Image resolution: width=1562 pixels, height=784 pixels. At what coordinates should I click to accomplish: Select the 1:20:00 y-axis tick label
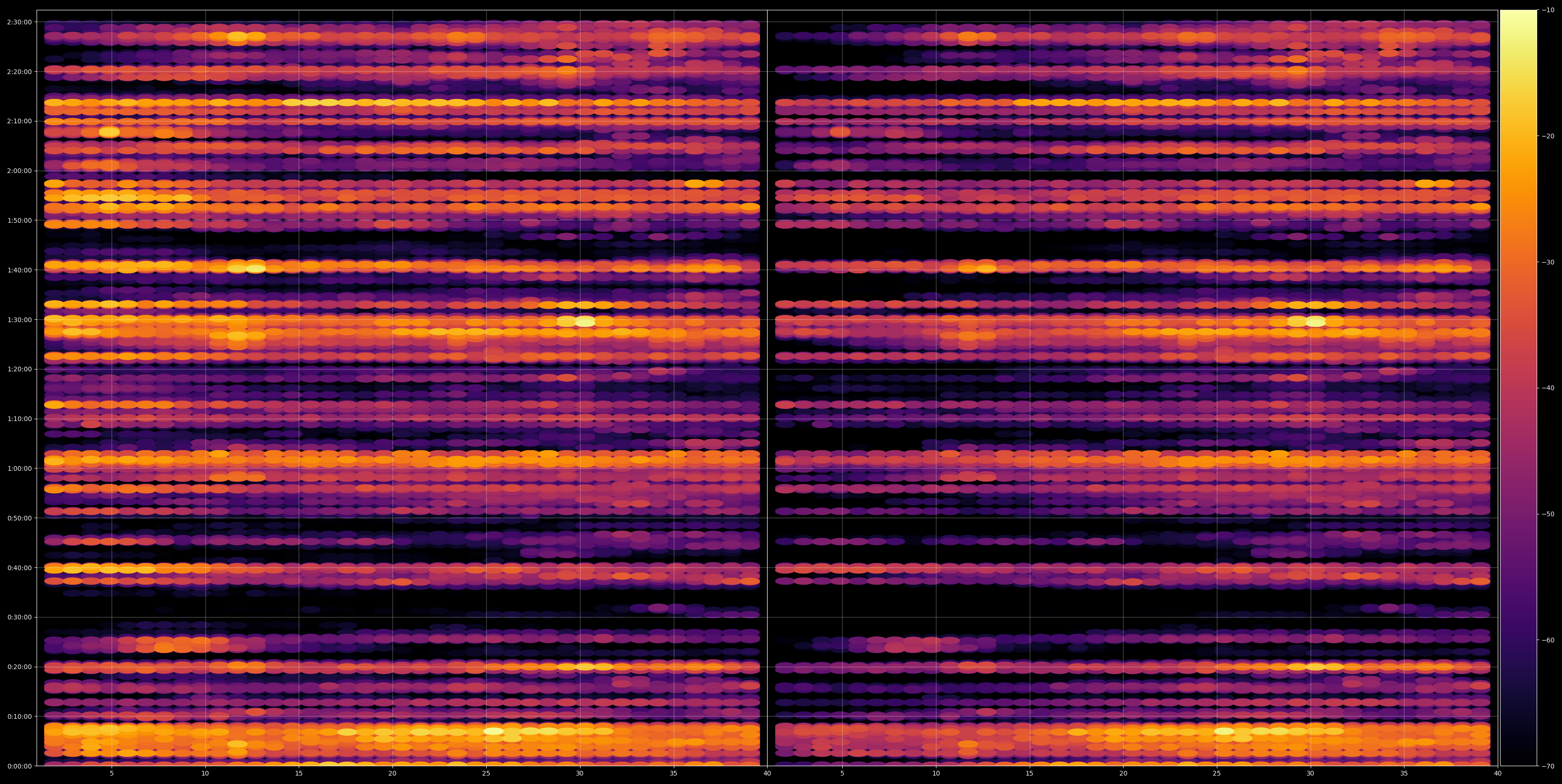(19, 369)
